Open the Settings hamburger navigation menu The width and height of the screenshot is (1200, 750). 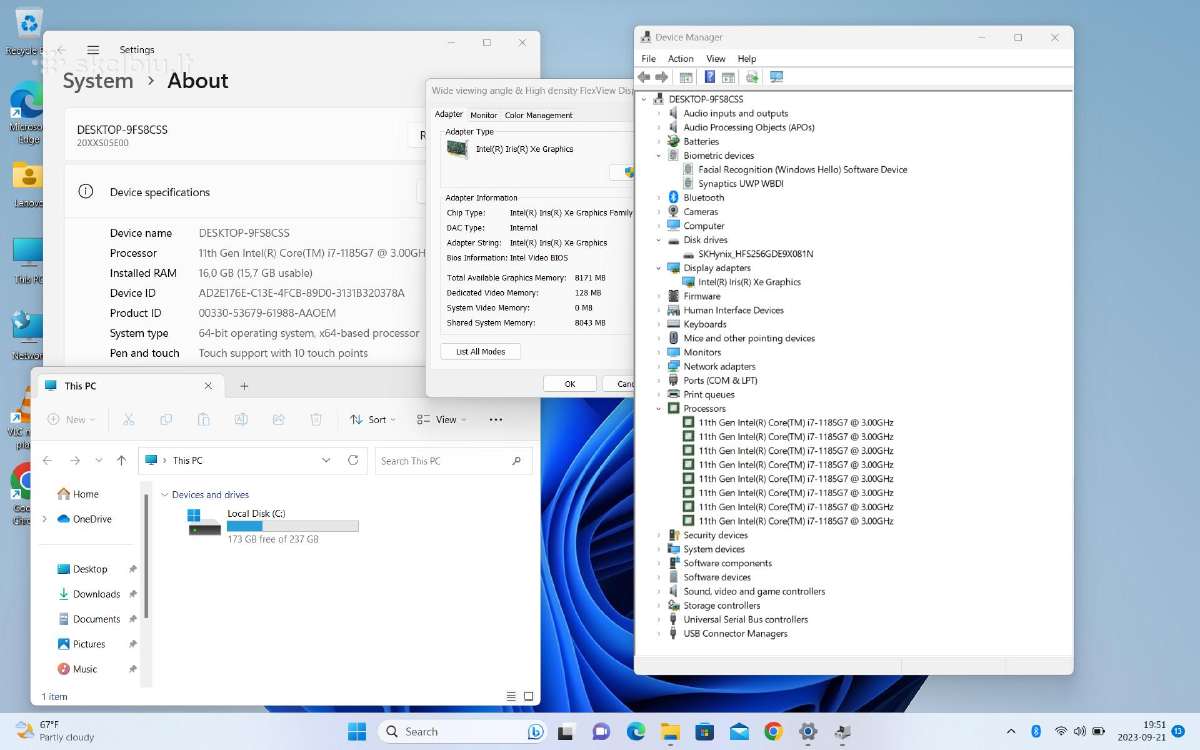[93, 49]
